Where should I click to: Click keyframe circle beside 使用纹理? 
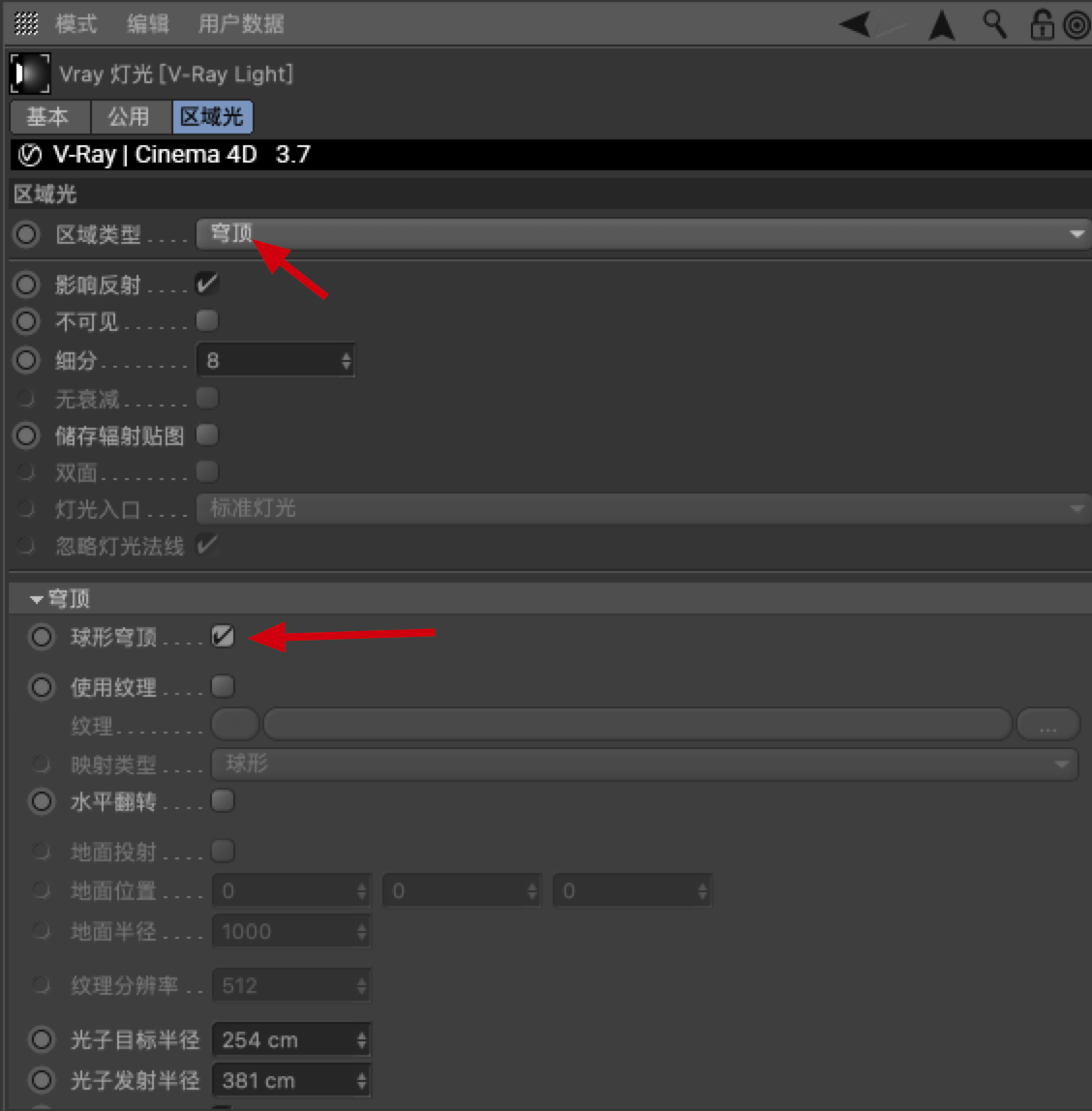tap(41, 686)
